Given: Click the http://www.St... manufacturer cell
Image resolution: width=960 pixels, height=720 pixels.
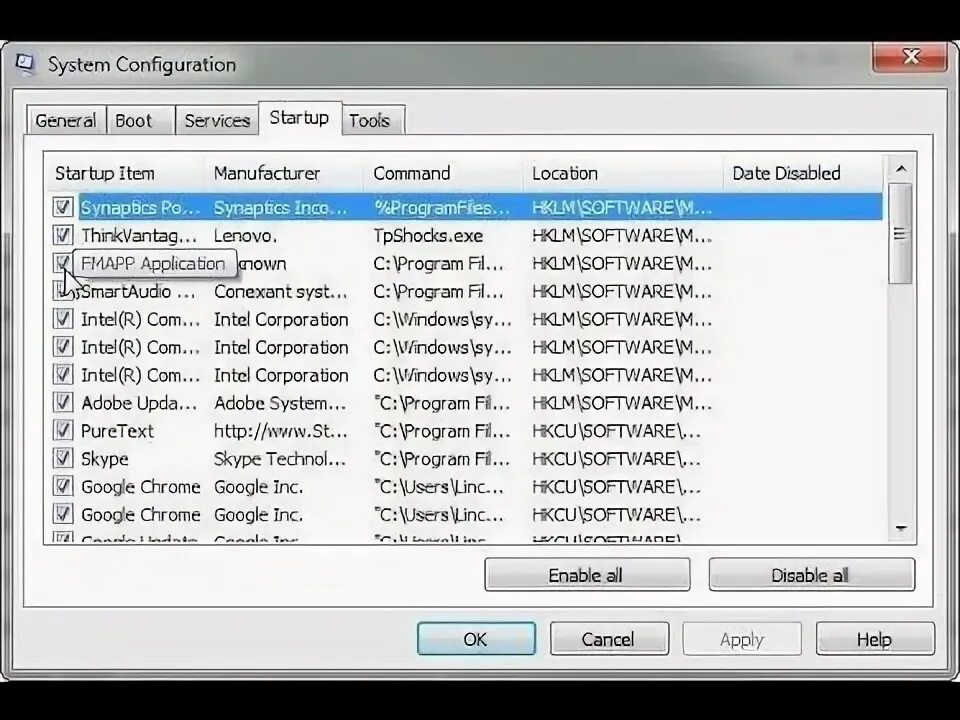Looking at the screenshot, I should (x=280, y=432).
